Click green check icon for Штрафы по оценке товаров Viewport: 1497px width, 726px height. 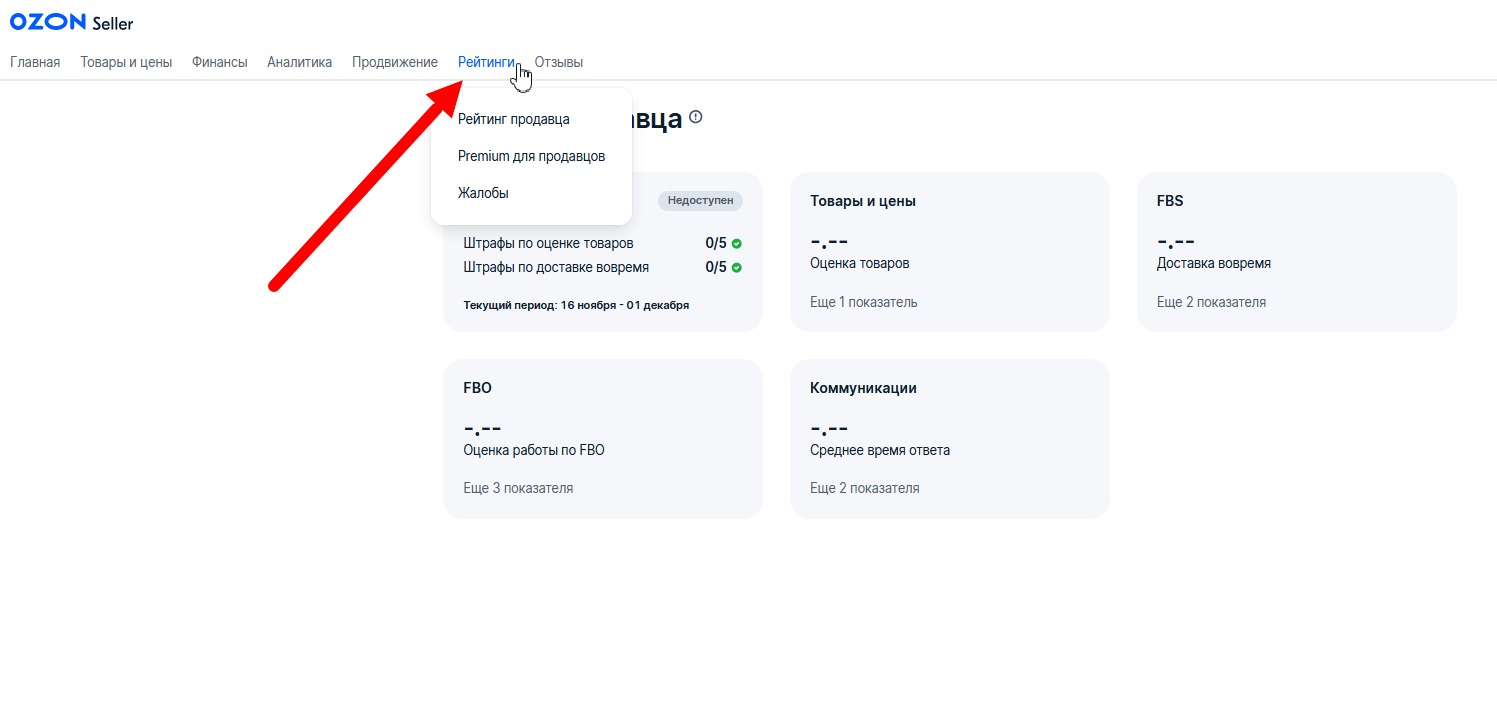737,243
